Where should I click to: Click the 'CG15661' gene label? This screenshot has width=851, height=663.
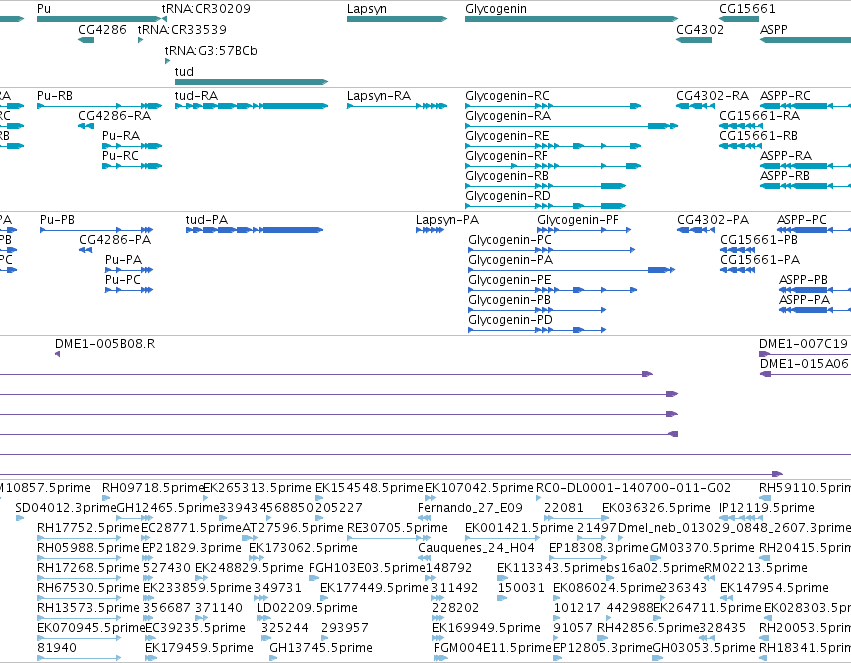point(747,9)
